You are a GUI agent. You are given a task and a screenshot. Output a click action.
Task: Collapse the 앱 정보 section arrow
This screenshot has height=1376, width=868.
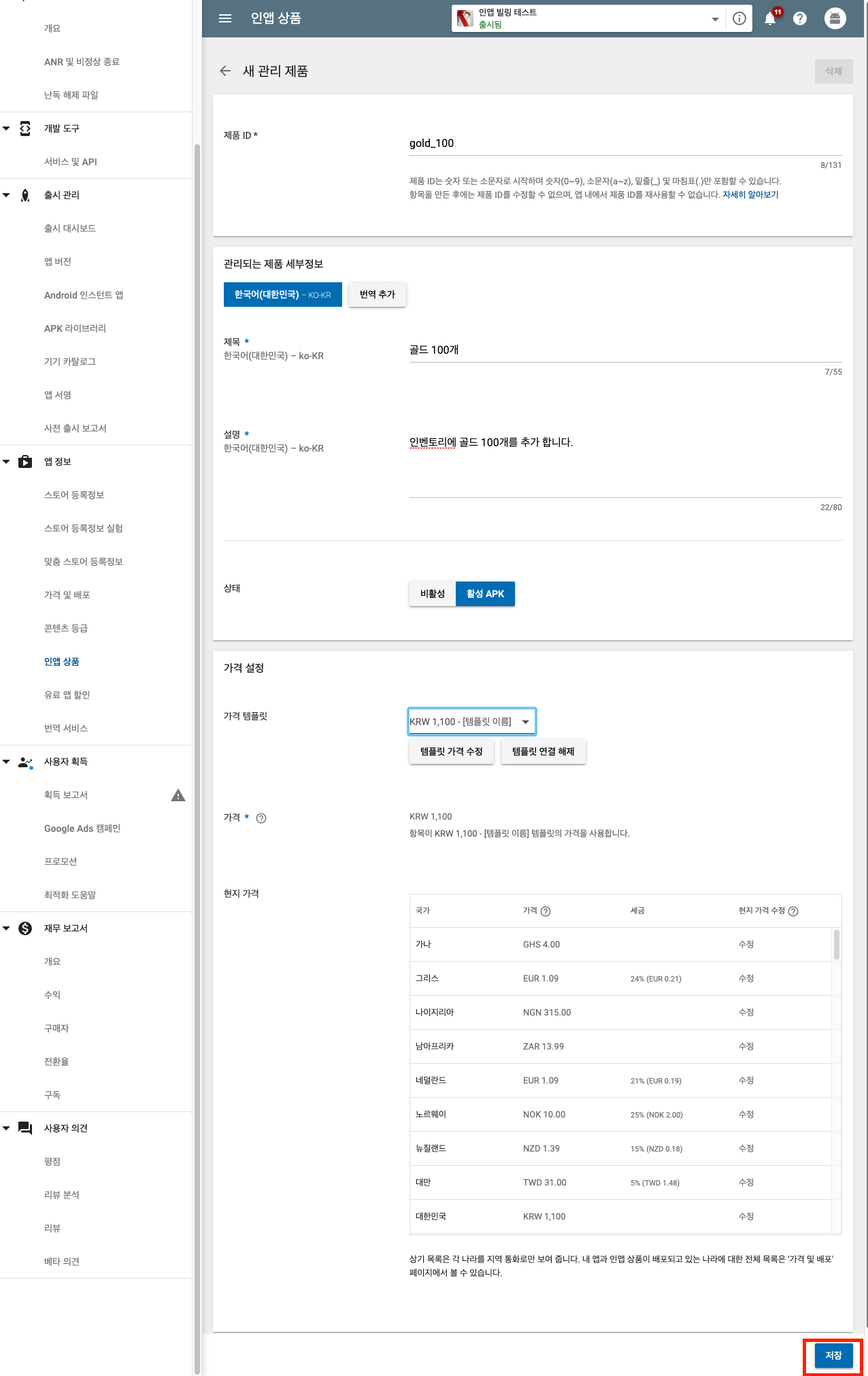tap(6, 462)
